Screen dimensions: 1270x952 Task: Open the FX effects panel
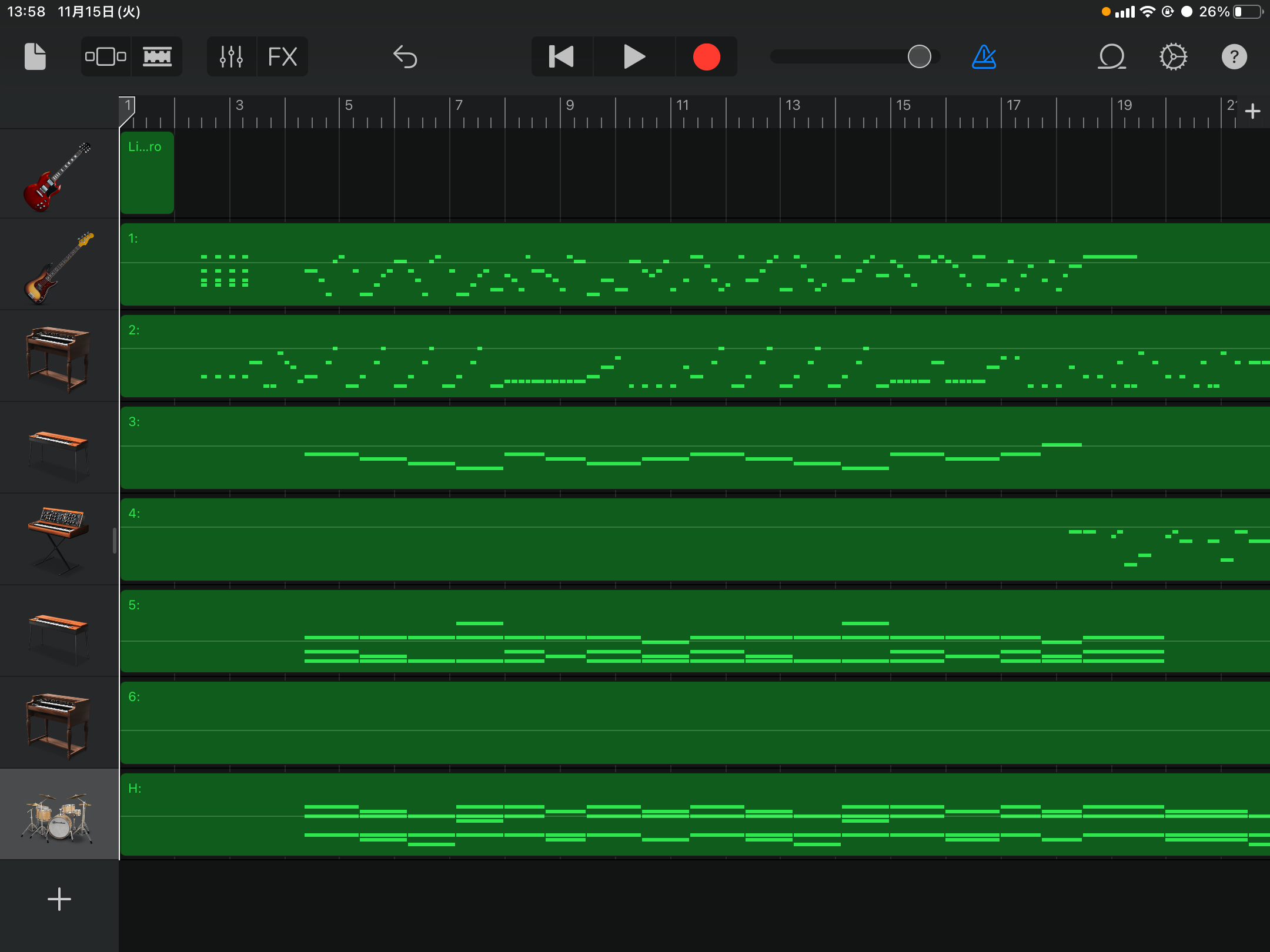point(283,56)
